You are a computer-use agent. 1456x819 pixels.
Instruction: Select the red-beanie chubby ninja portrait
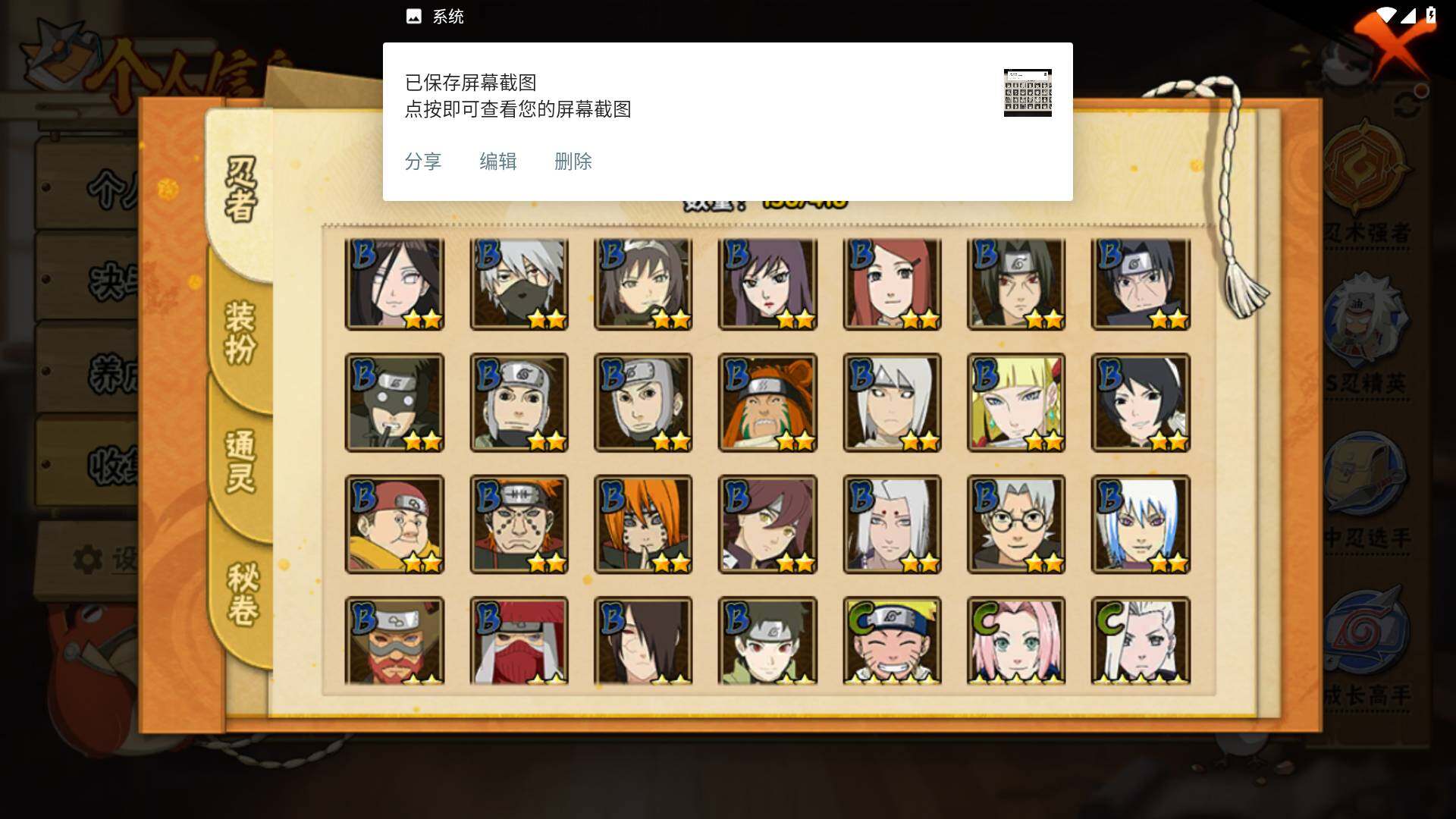pos(394,524)
